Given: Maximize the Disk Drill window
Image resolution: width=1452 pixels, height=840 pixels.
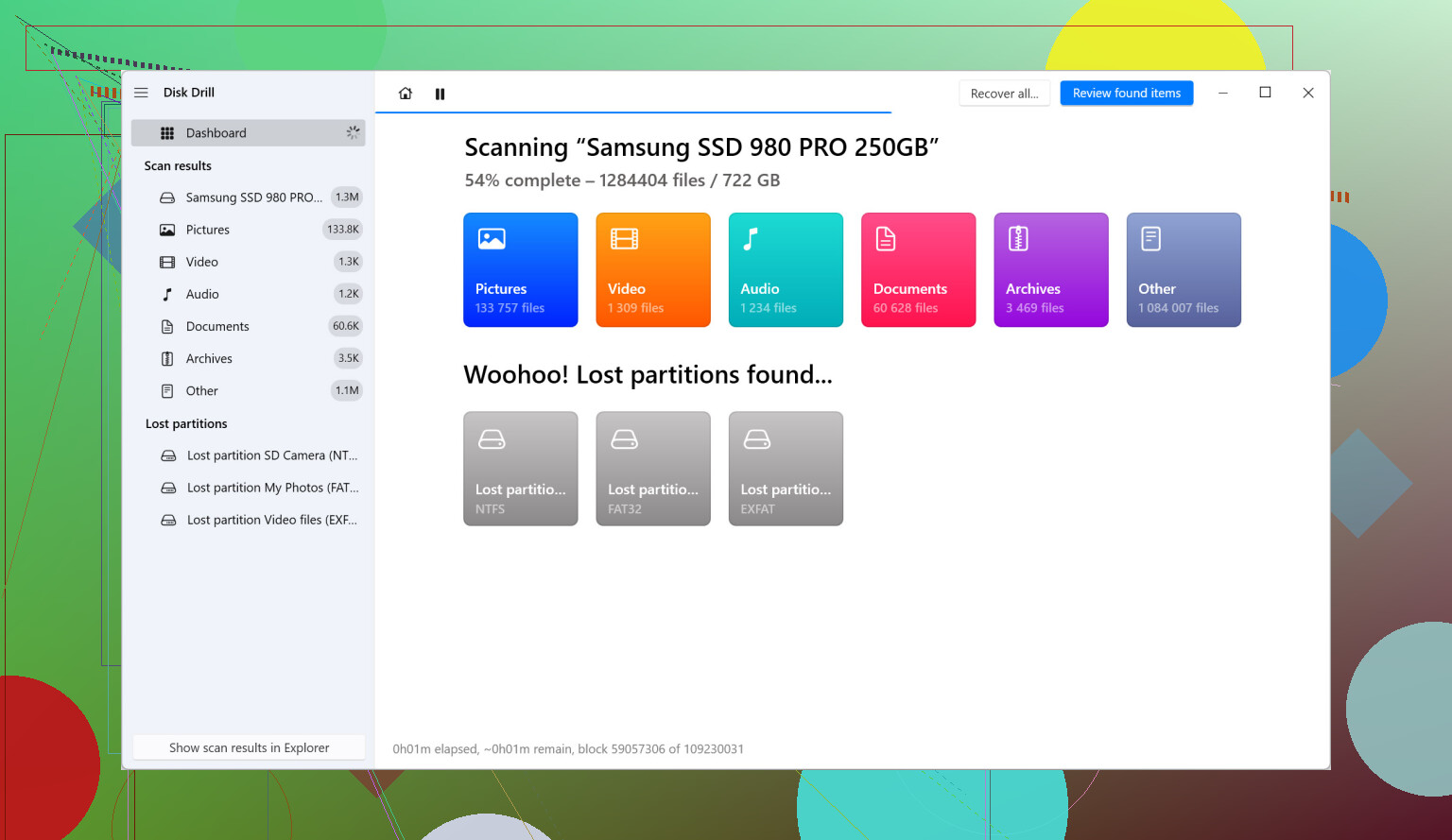Looking at the screenshot, I should coord(1265,93).
